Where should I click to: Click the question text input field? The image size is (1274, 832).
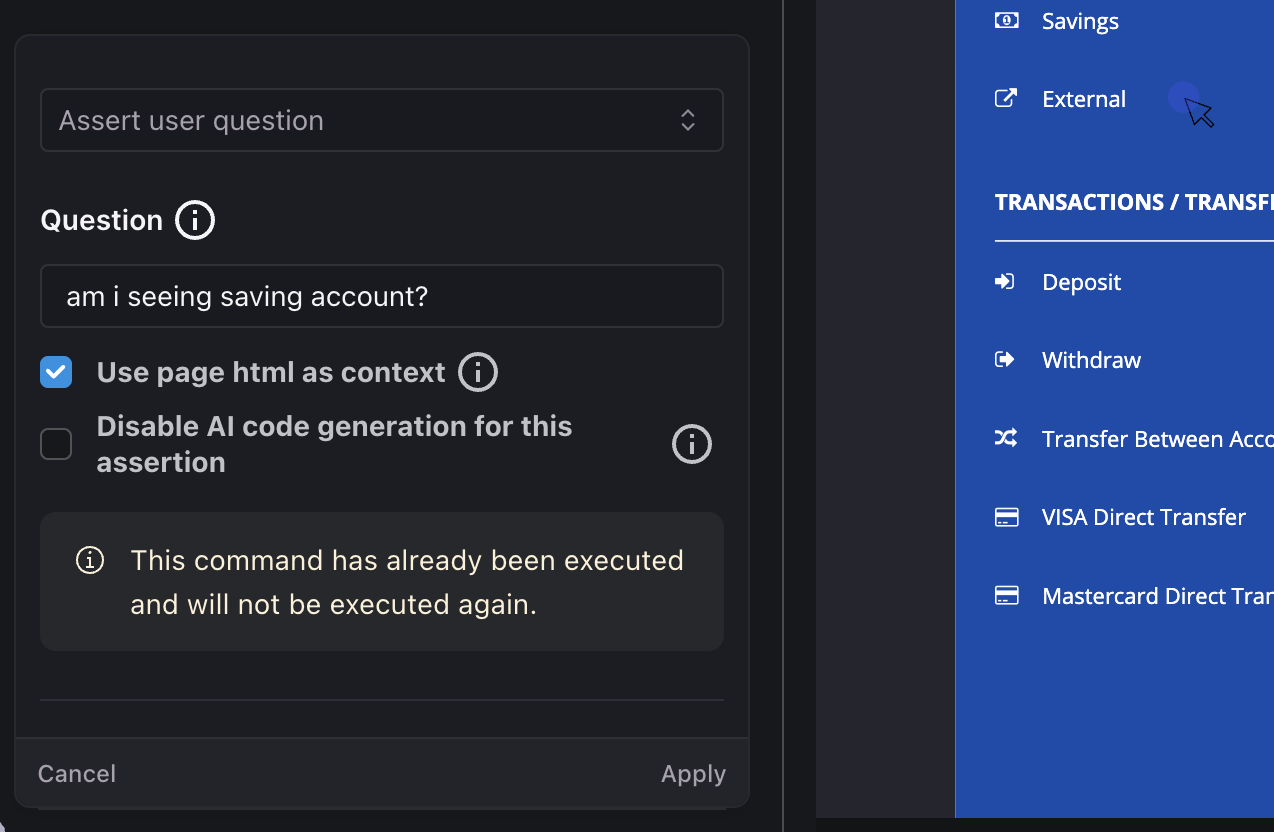point(382,296)
